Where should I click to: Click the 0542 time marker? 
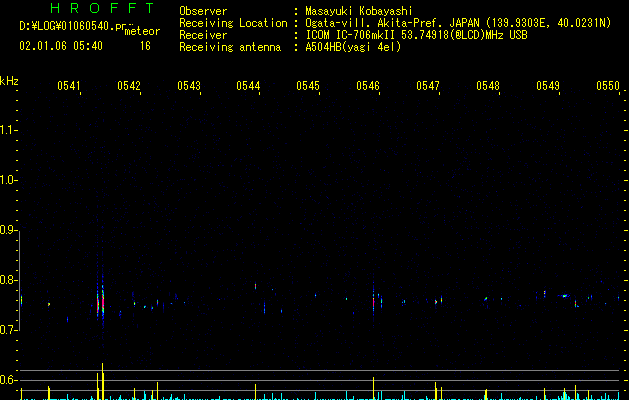coord(129,86)
